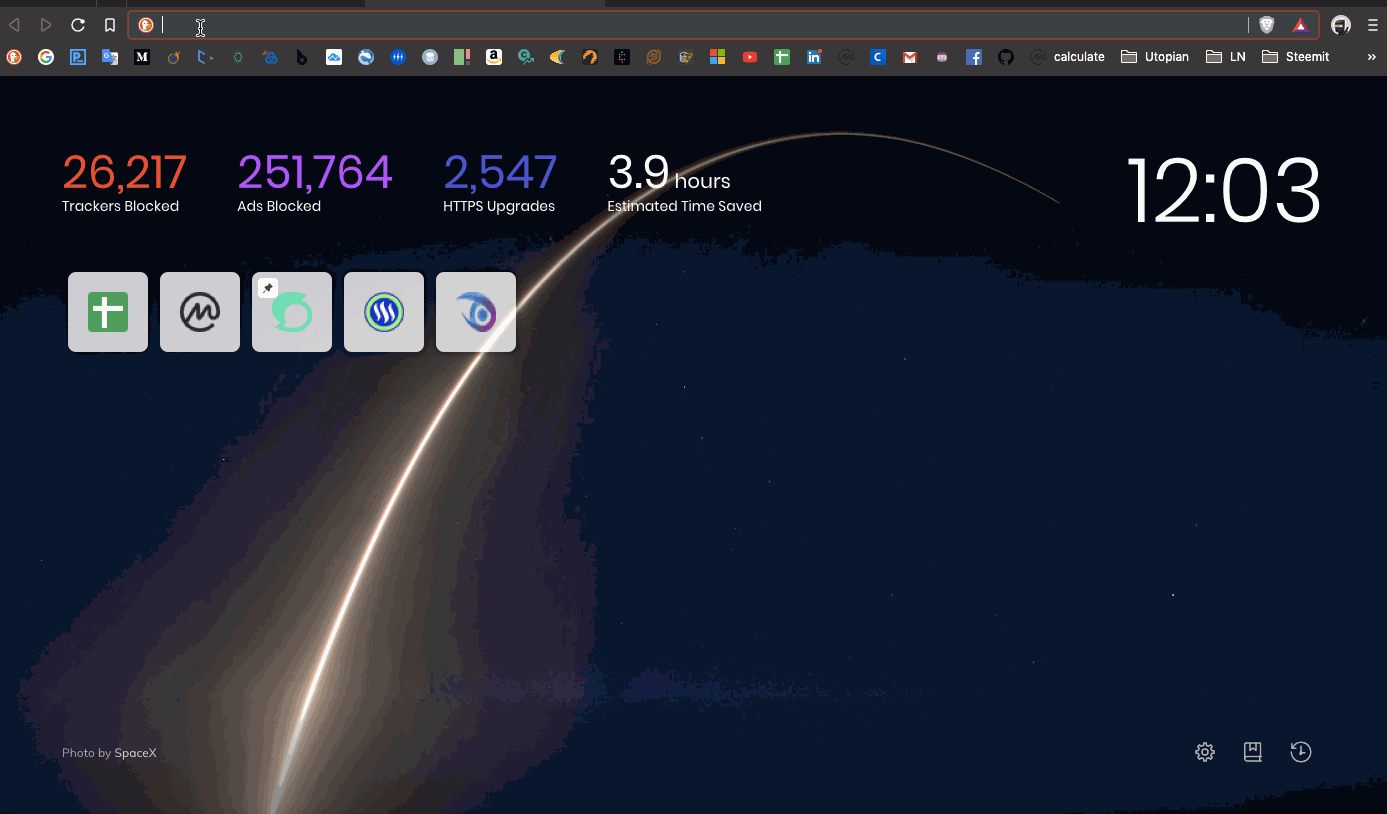Click the 2,547 HTTPS Upgrades stat
Image resolution: width=1387 pixels, height=814 pixels.
[500, 182]
